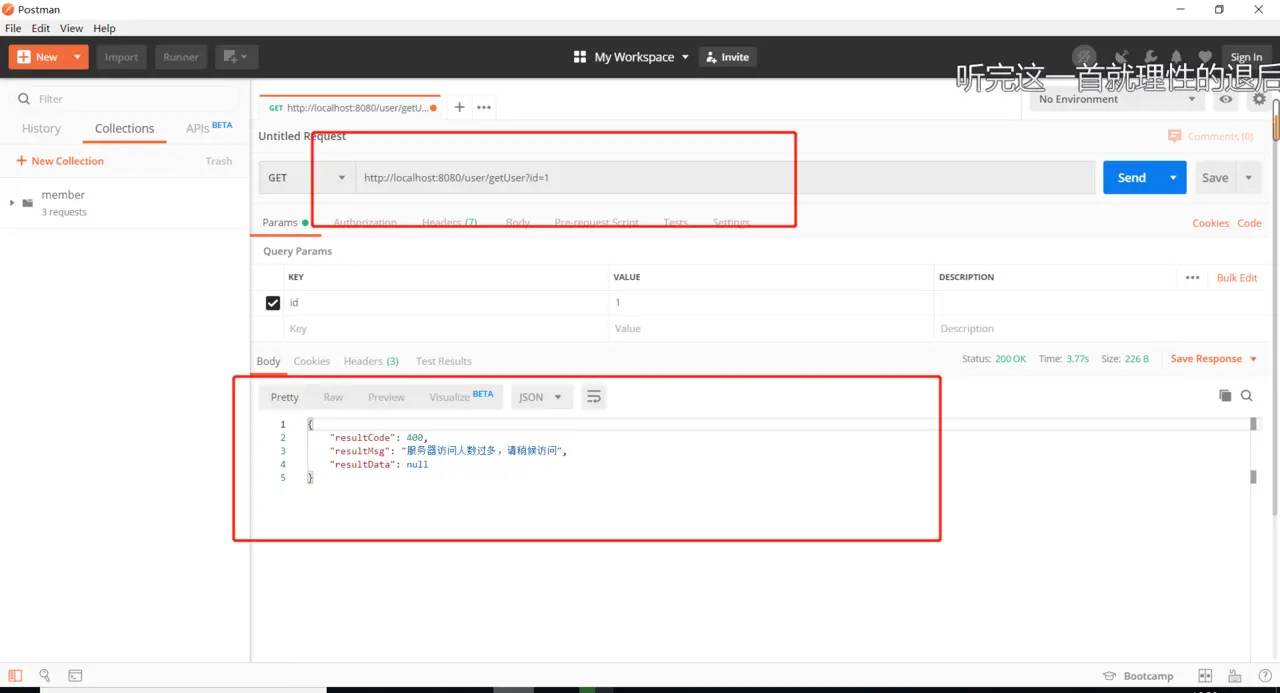Open the environment quick look eye icon

1225,99
